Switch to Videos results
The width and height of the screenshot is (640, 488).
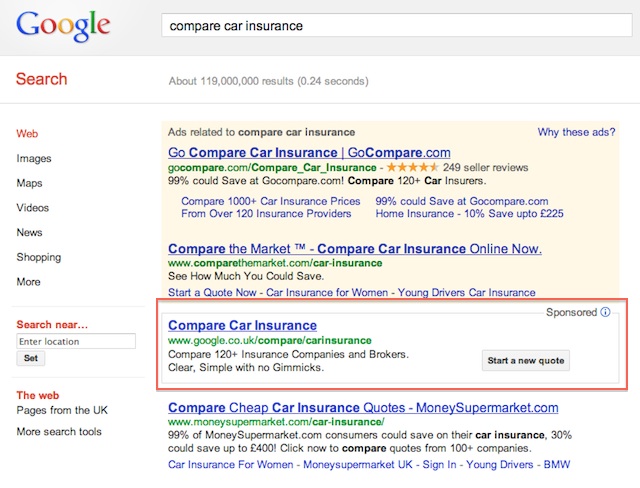[33, 208]
